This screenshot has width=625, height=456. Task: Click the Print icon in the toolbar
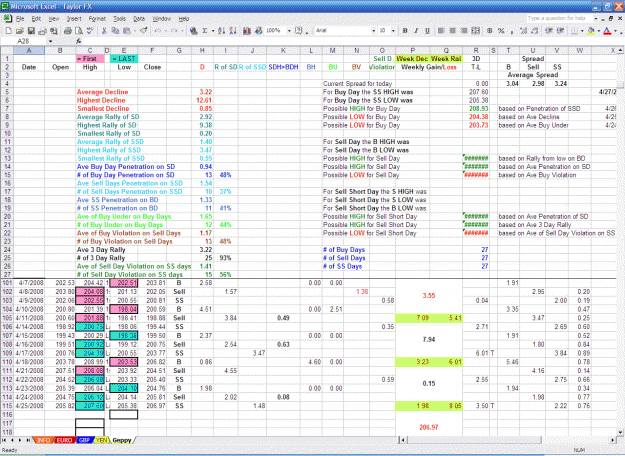click(67, 31)
